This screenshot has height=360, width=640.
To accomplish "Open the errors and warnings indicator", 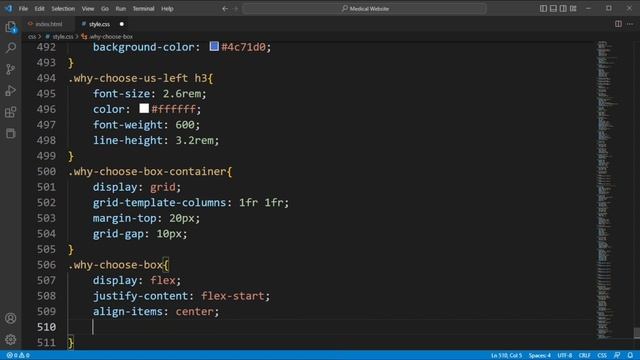I will [18, 356].
